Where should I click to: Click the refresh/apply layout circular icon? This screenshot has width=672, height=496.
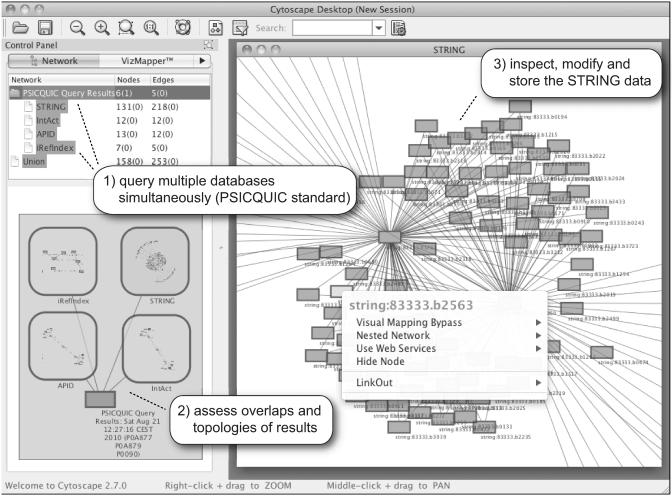tap(182, 27)
